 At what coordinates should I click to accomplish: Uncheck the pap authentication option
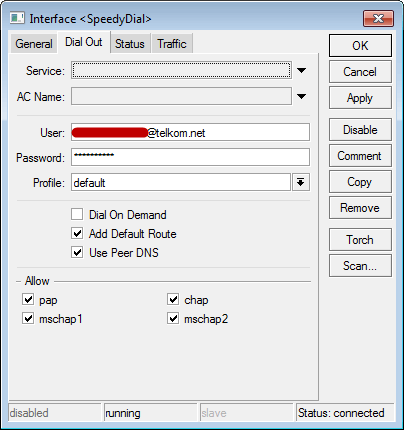coord(28,299)
